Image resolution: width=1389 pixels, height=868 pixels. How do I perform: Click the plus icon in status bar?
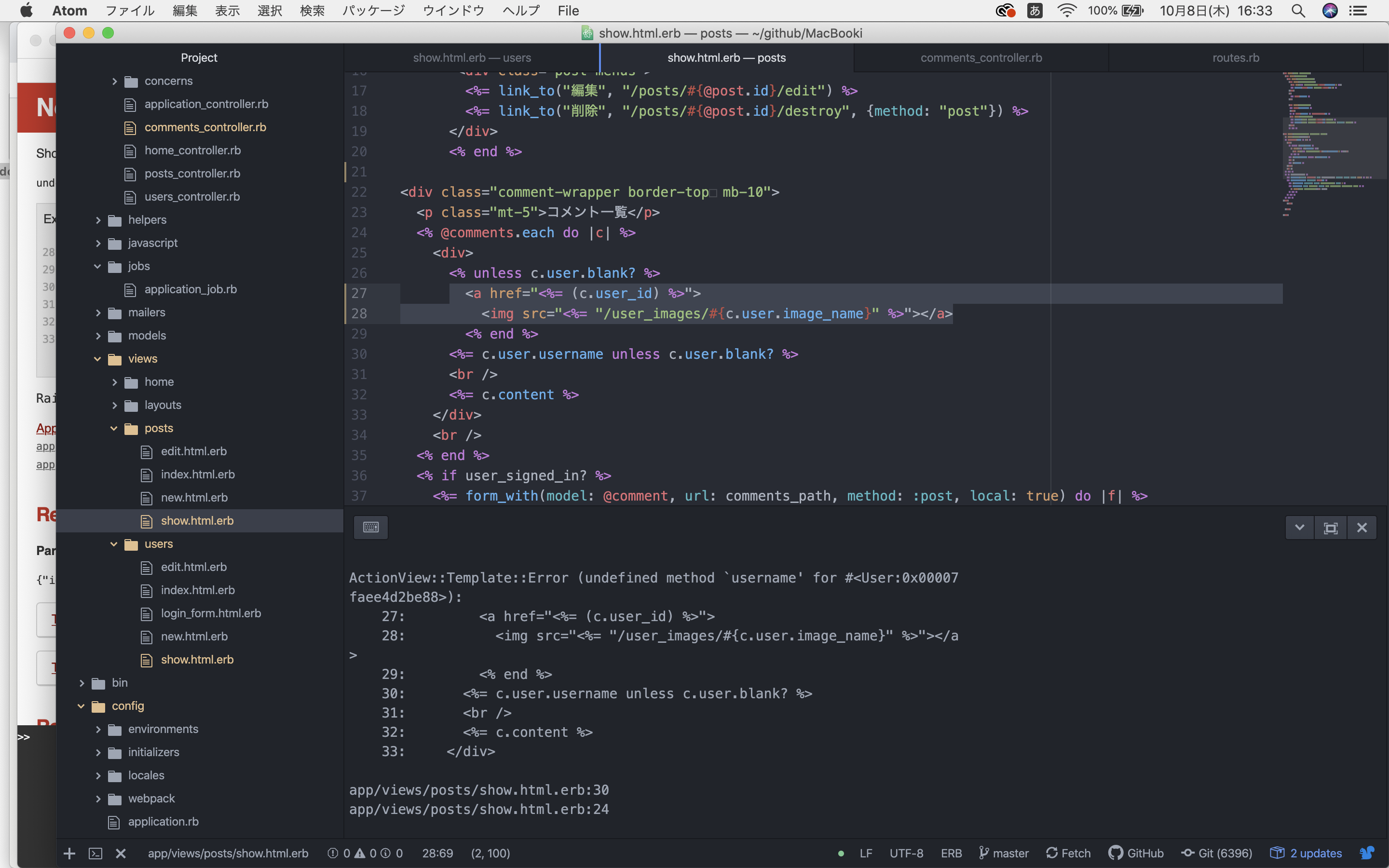(x=69, y=853)
